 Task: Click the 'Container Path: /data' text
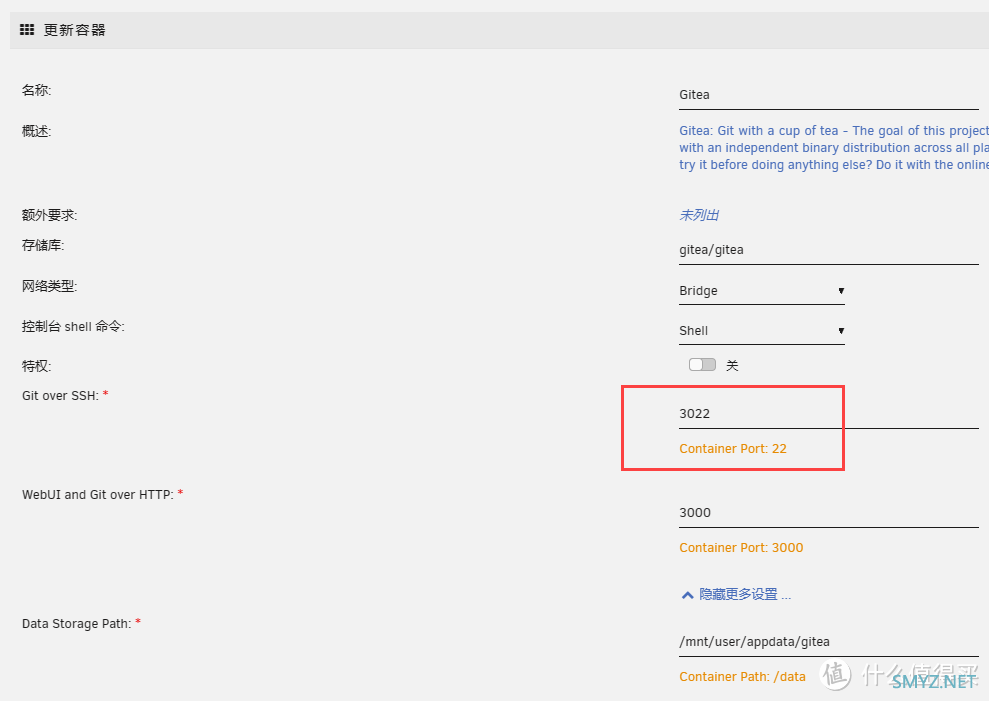tap(742, 676)
